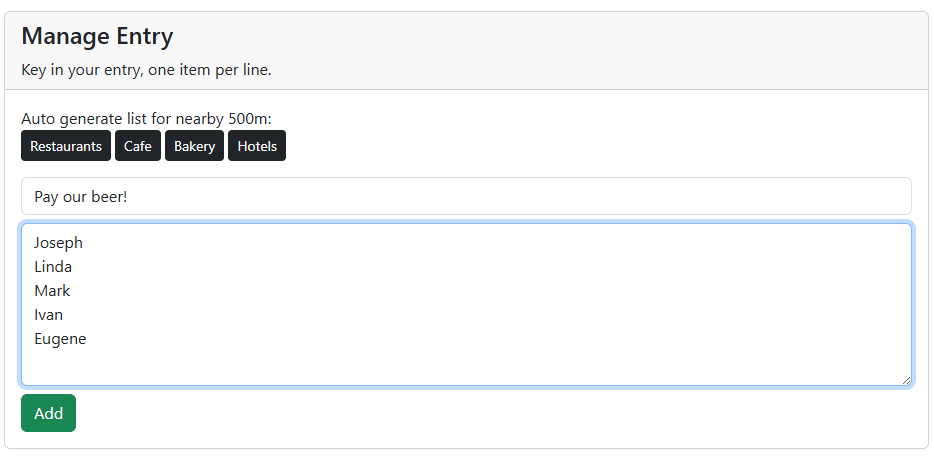Click the Manage Entry heading
This screenshot has height=456, width=934.
click(x=97, y=37)
